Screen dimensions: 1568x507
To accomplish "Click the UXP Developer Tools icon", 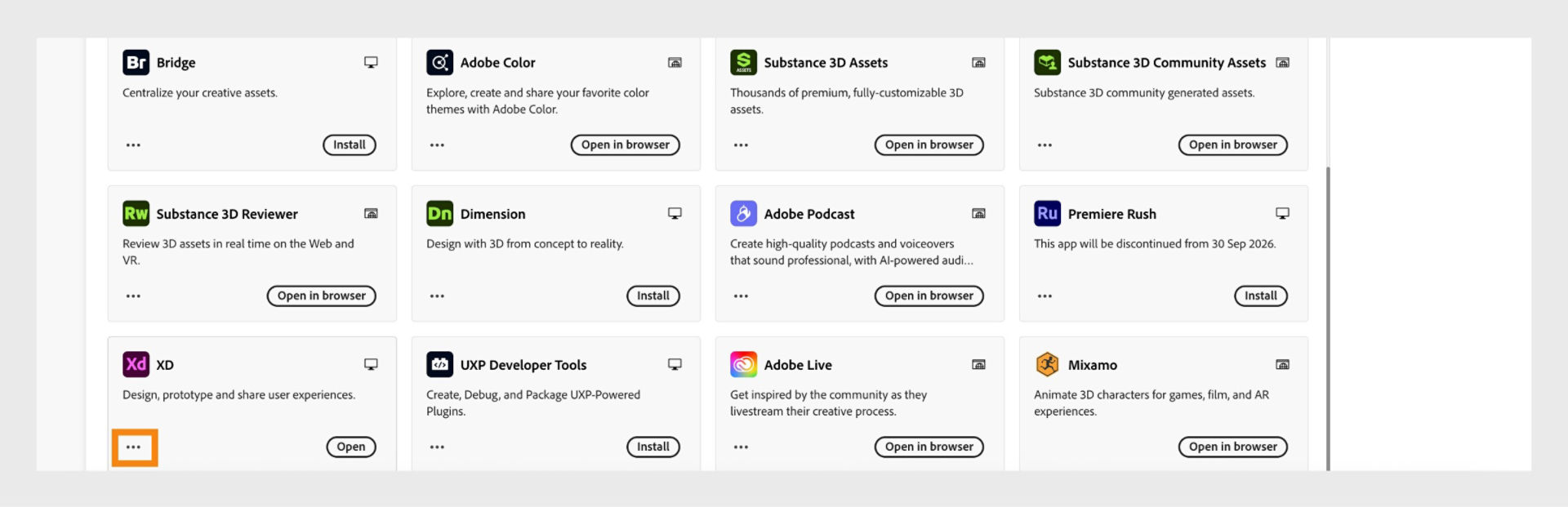I will tap(439, 364).
